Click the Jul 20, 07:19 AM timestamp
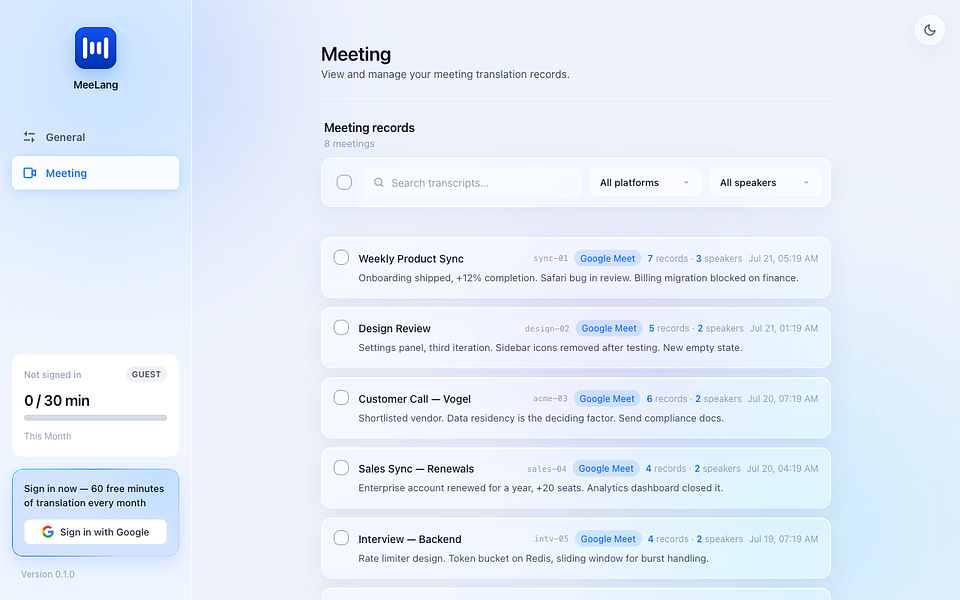 pos(782,399)
